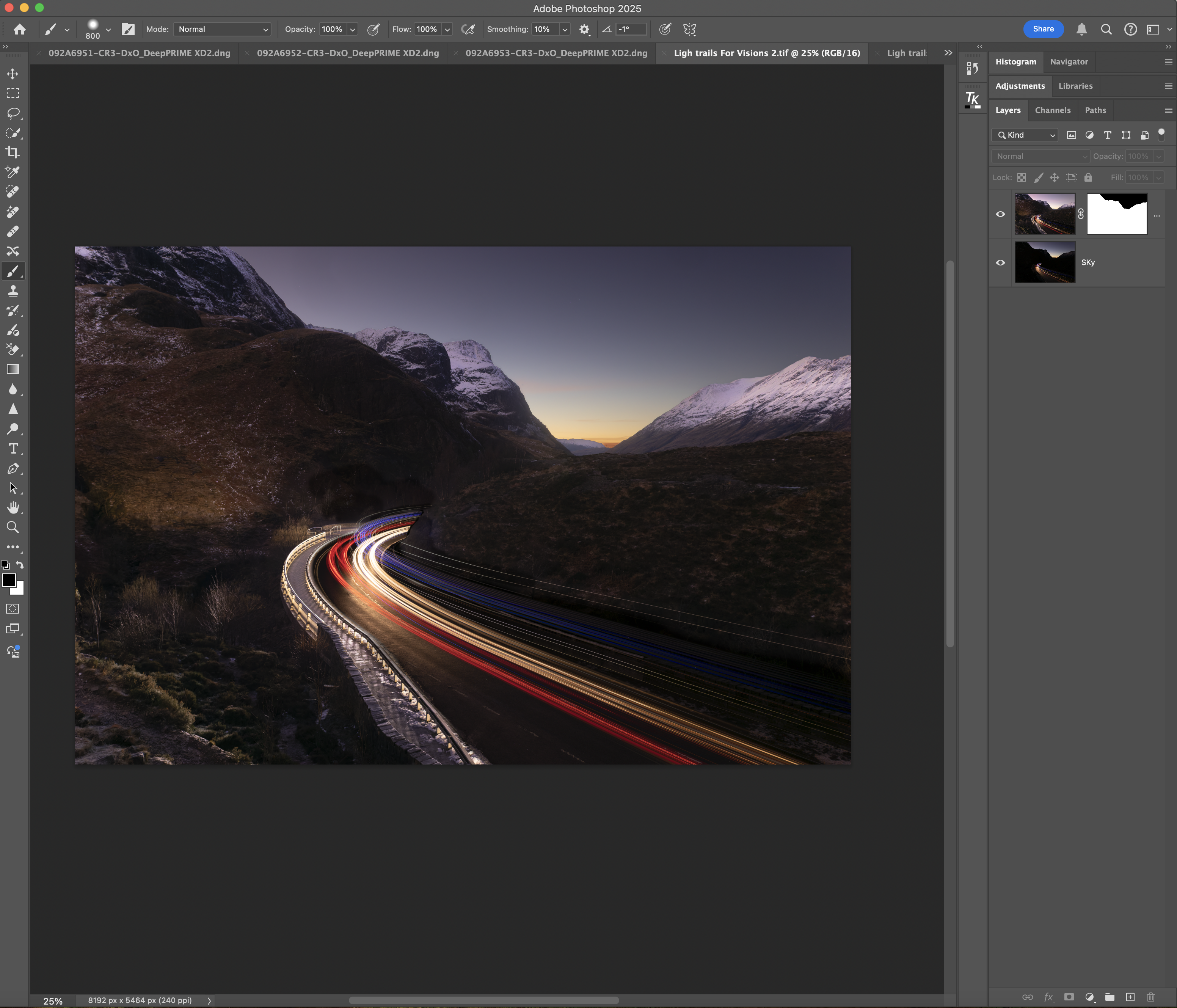The image size is (1177, 1008).
Task: Expand the brush Opacity slider dropdown
Action: (353, 29)
